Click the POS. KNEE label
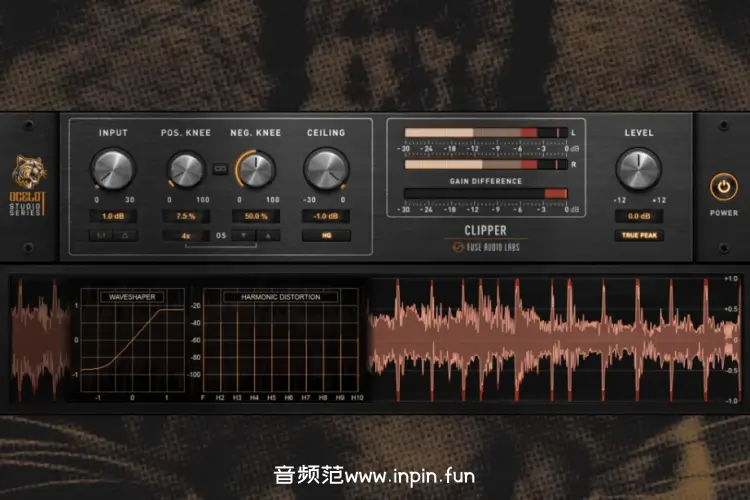 click(x=186, y=133)
